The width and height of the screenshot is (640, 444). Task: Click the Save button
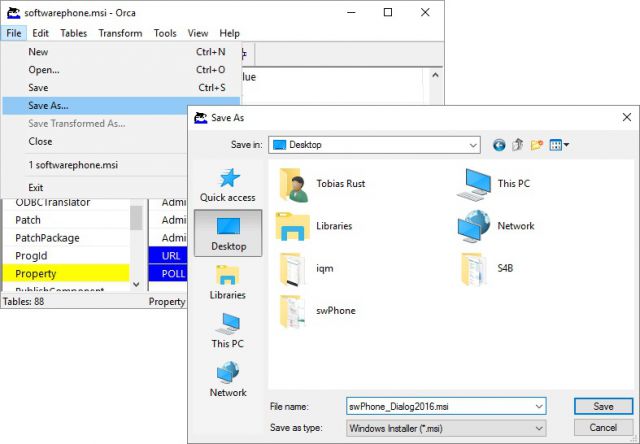pos(603,406)
